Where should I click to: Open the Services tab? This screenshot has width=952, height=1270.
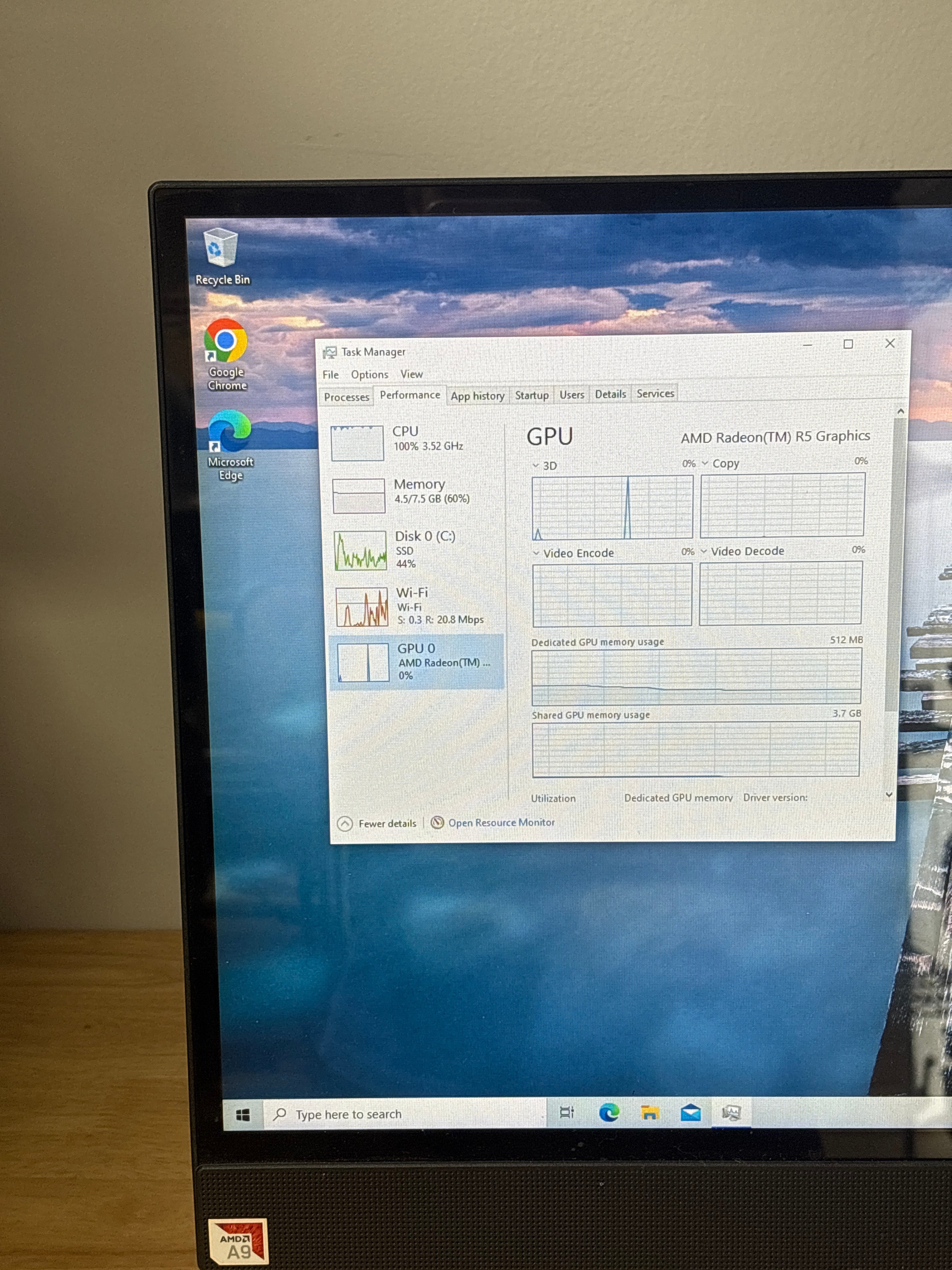tap(655, 393)
